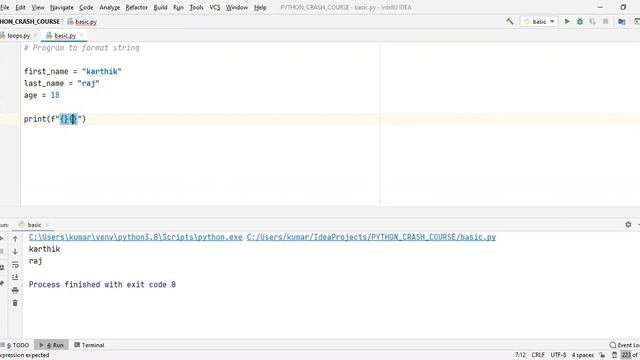Viewport: 640px width, 360px height.
Task: Open the Edit menu
Action: (x=20, y=7)
